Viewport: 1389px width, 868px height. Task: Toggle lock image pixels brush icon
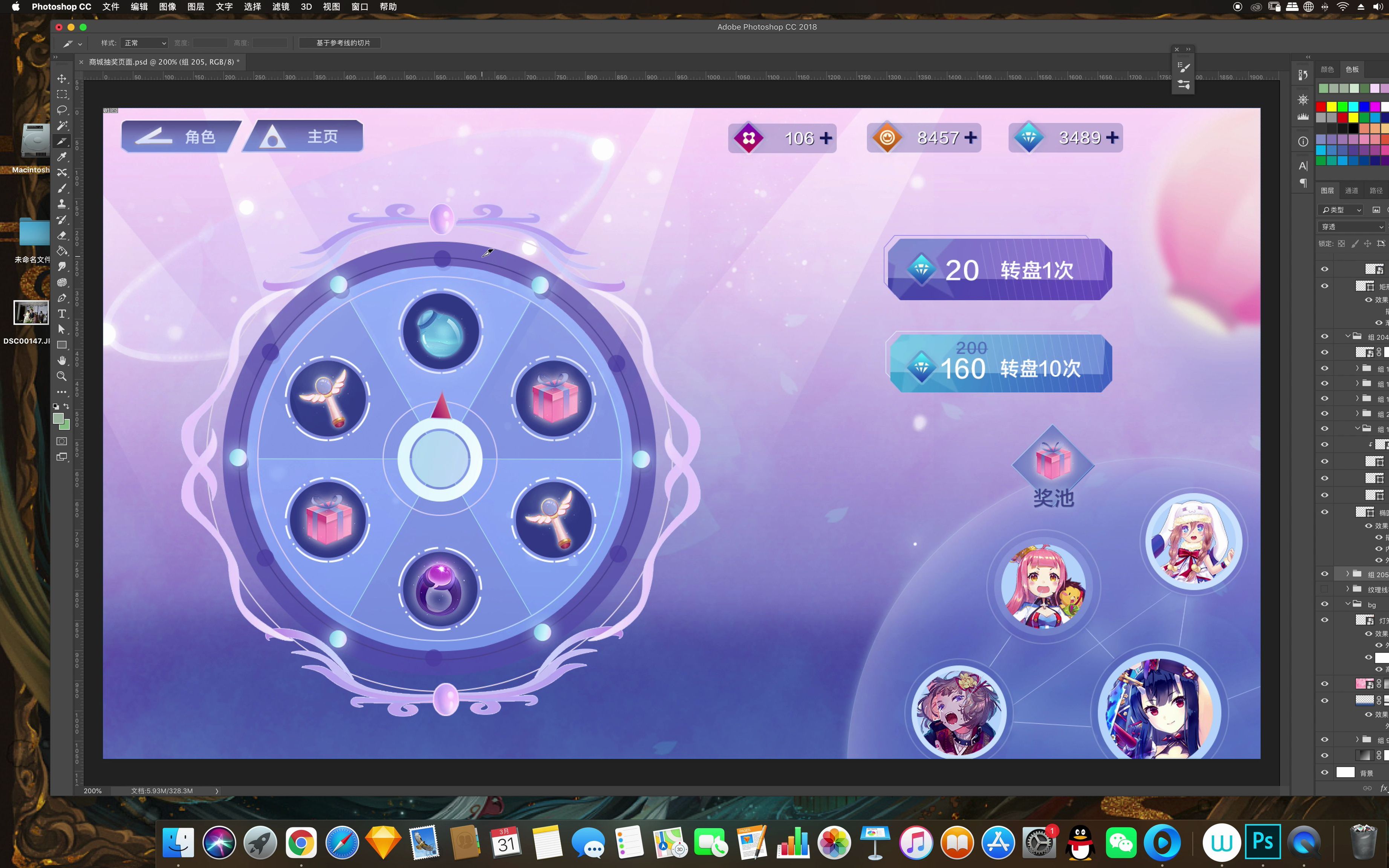click(1355, 243)
